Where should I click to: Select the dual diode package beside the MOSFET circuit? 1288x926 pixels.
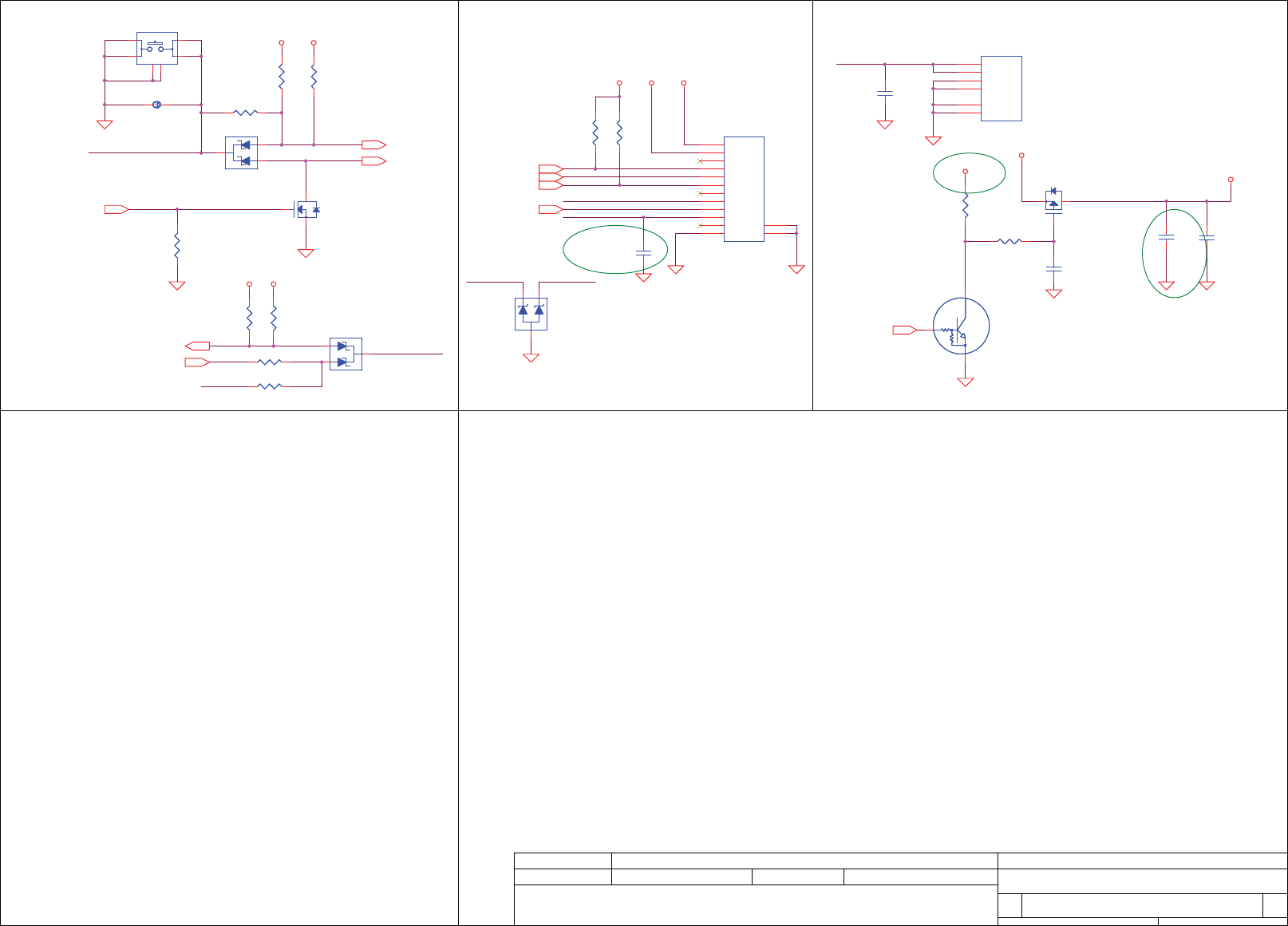pyautogui.click(x=242, y=152)
